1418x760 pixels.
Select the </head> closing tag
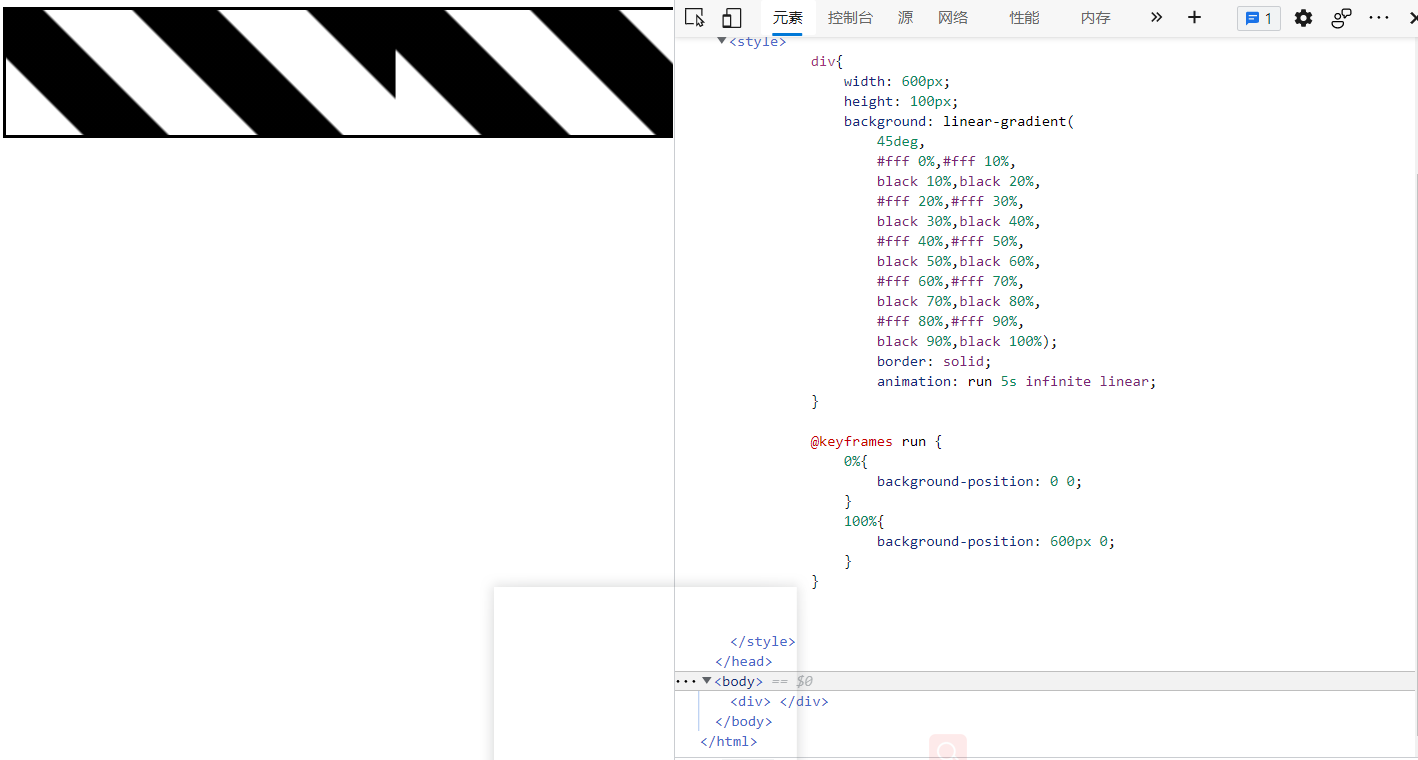click(x=743, y=661)
